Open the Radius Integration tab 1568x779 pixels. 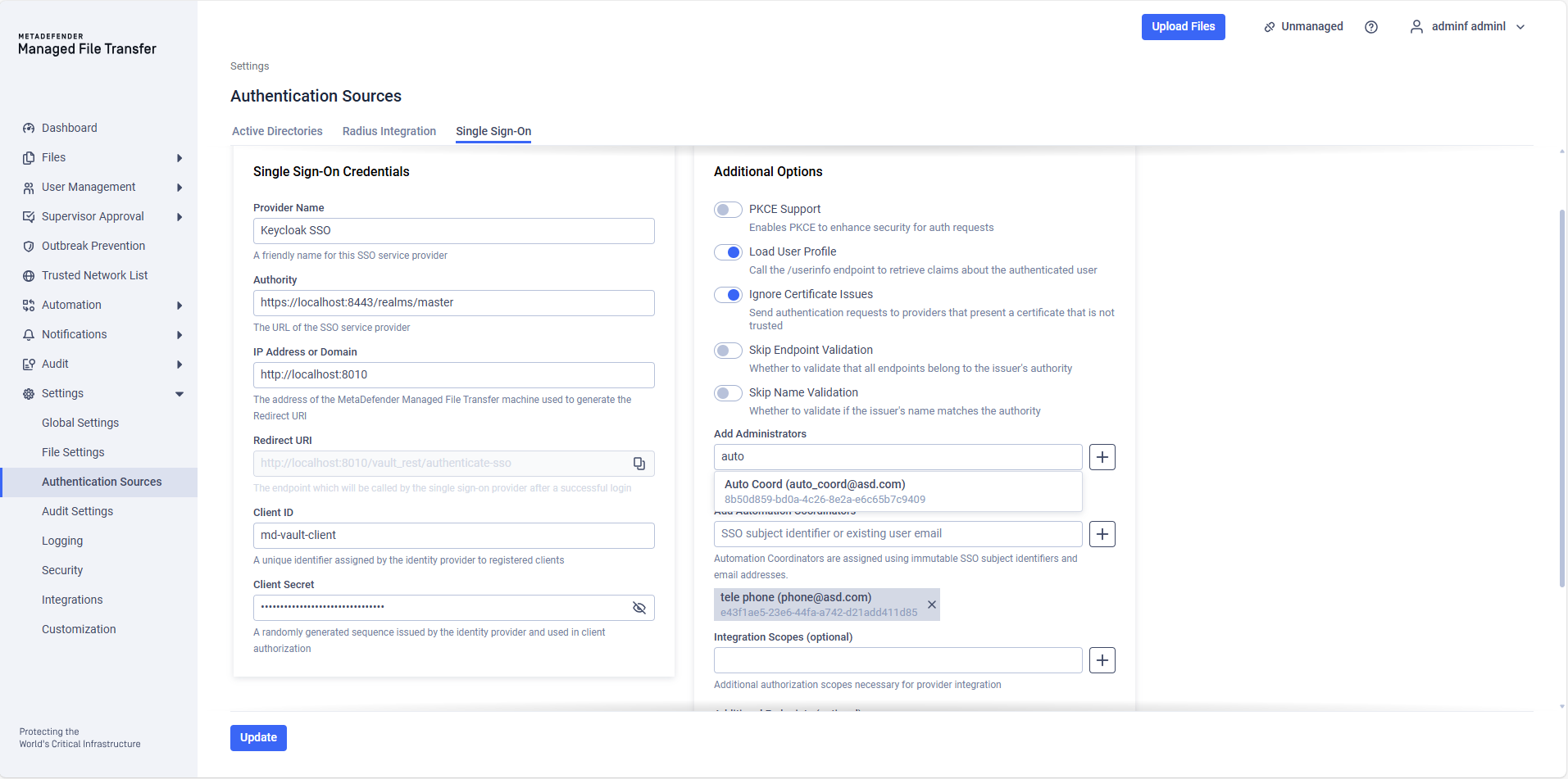click(x=389, y=131)
